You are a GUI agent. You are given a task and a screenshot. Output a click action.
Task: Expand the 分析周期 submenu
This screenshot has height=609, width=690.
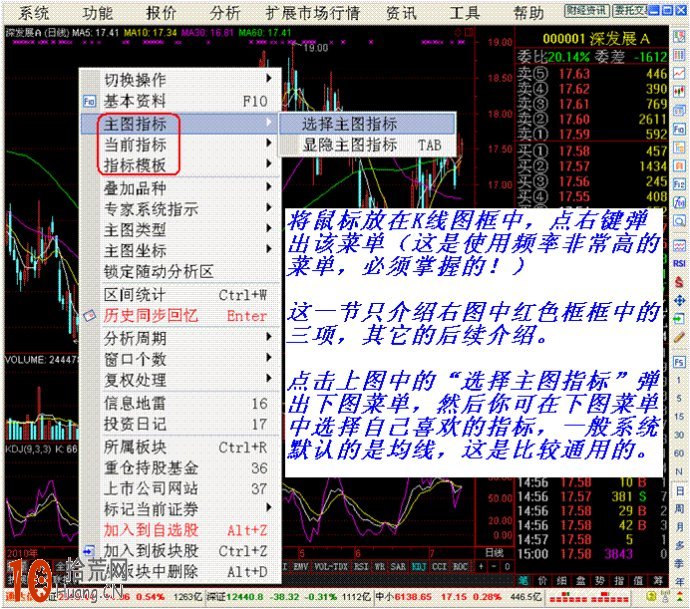[x=180, y=338]
